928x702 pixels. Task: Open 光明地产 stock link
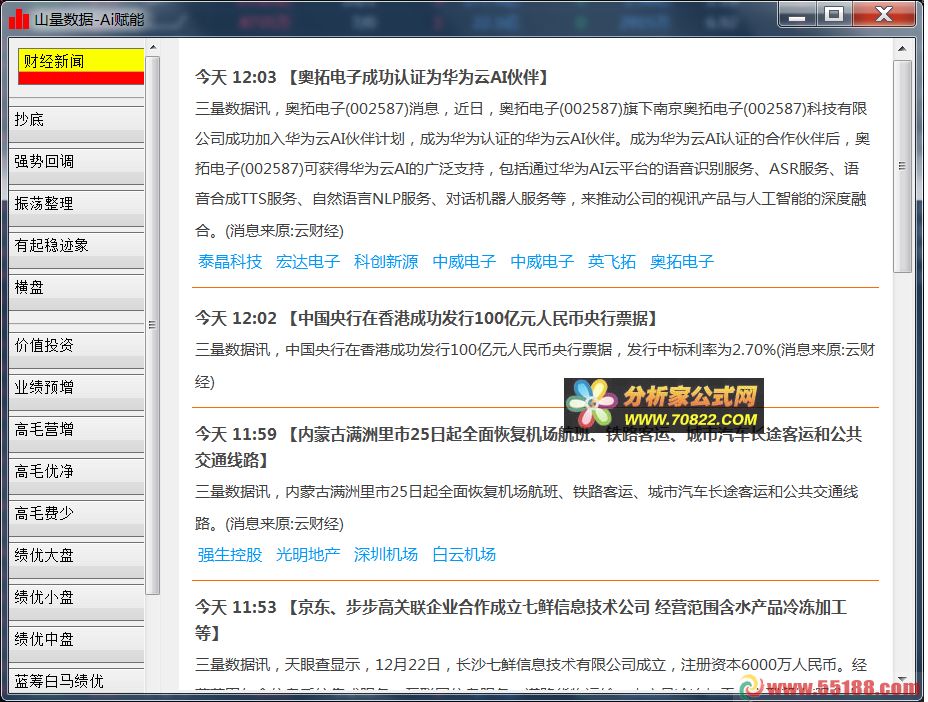pos(308,555)
